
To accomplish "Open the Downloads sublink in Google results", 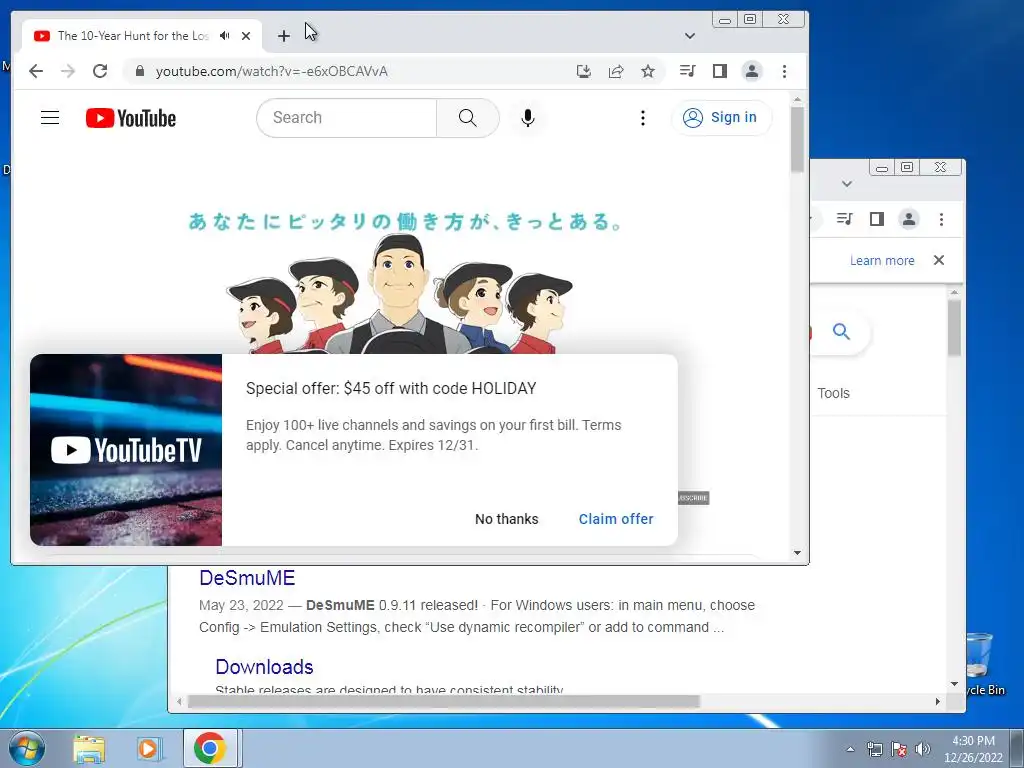I will pyautogui.click(x=264, y=667).
